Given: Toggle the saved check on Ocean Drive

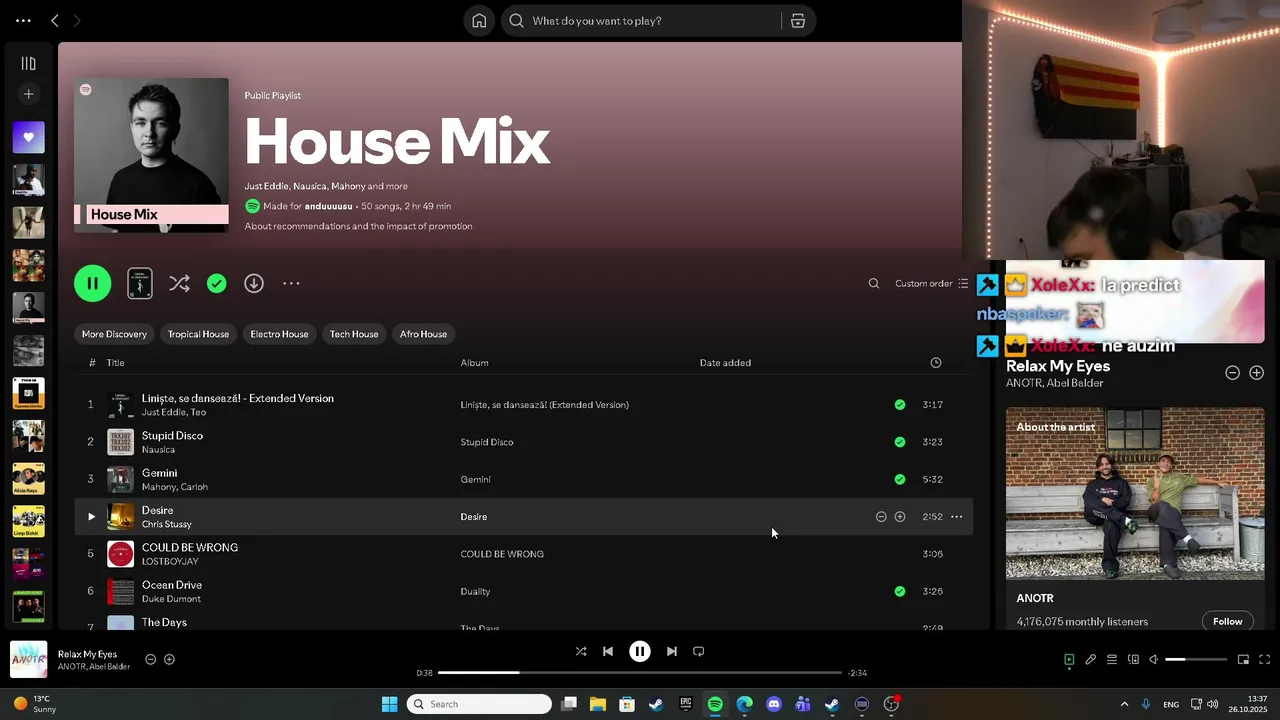Looking at the screenshot, I should 900,591.
